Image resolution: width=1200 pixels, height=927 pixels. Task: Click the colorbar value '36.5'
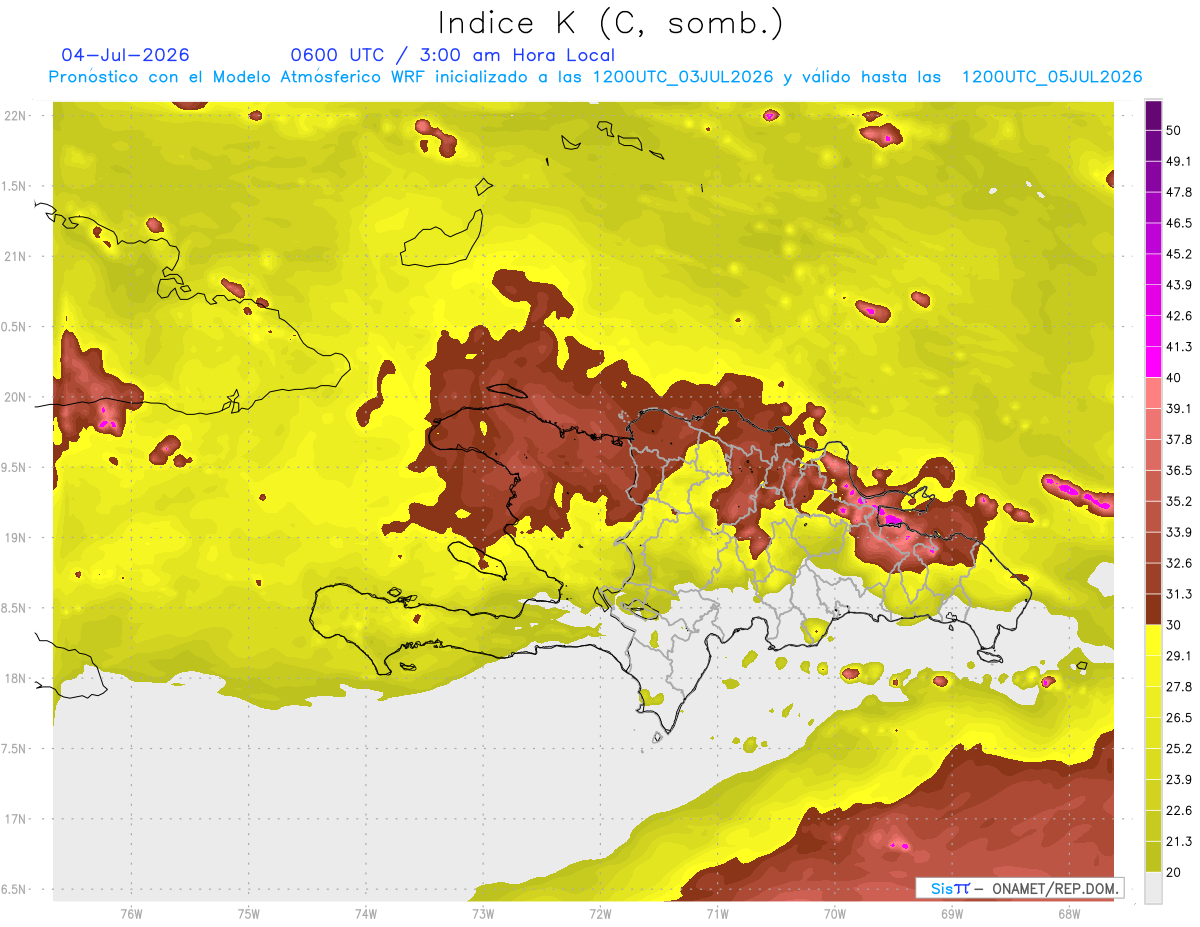(1179, 470)
